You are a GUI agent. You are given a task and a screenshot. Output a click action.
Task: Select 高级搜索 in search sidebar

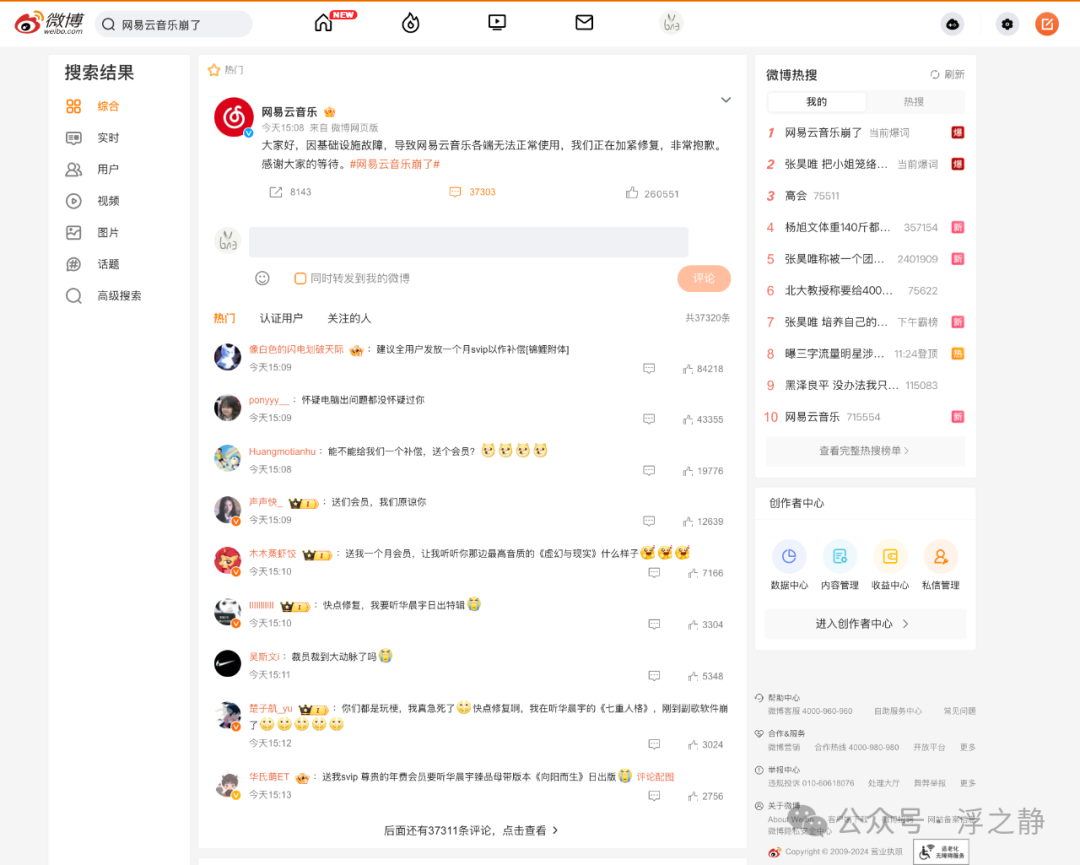(x=119, y=296)
